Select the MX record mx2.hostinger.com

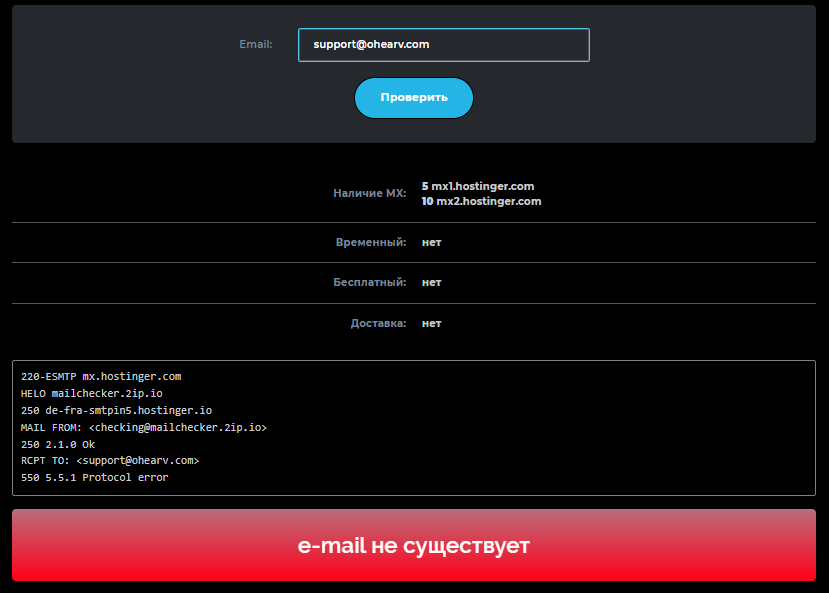point(482,201)
